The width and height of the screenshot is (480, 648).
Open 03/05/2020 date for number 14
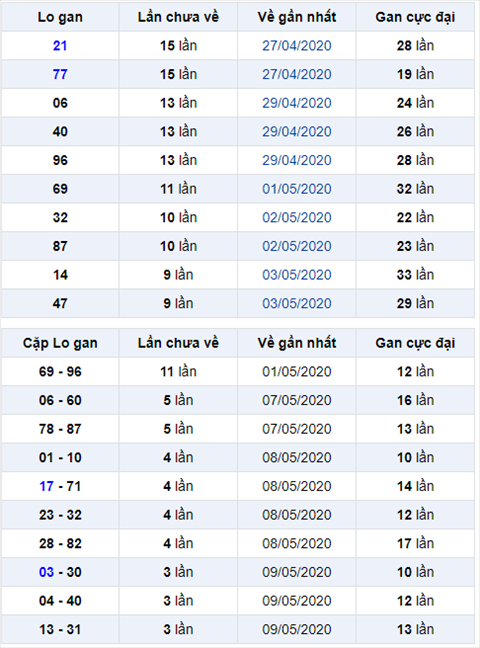point(296,275)
